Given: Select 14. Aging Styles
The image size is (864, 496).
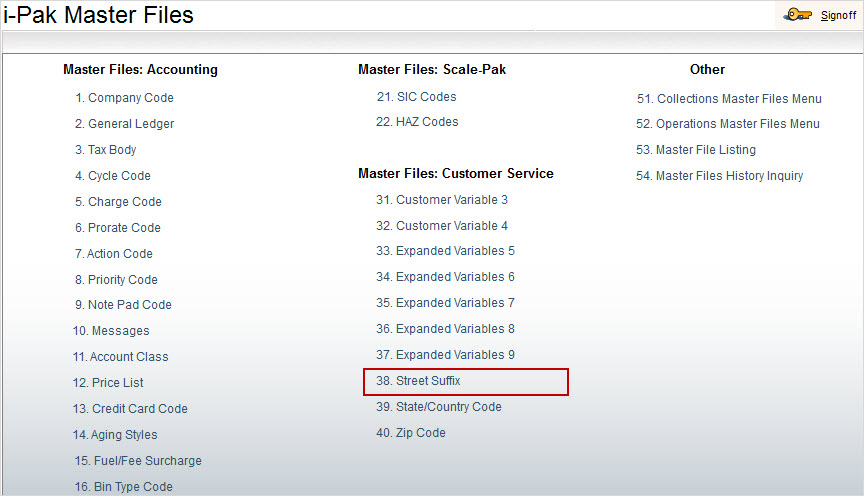Looking at the screenshot, I should (x=115, y=435).
